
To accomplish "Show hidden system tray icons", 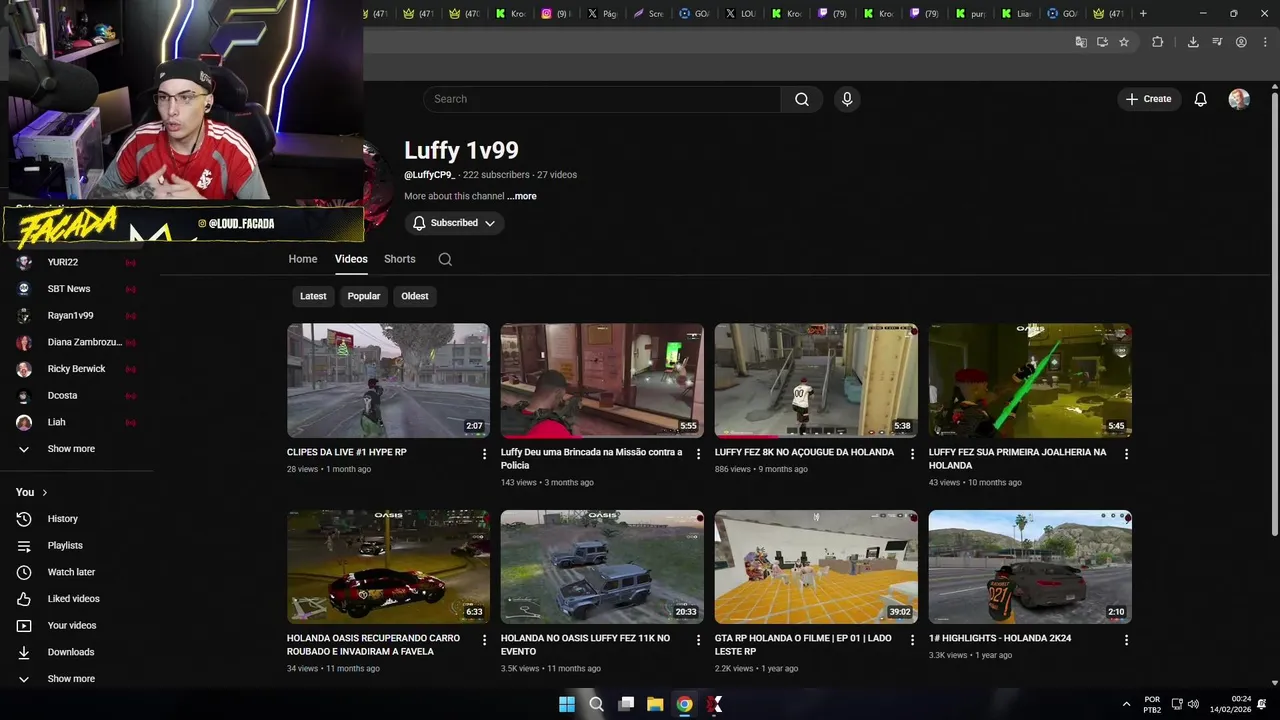I will coord(1126,704).
